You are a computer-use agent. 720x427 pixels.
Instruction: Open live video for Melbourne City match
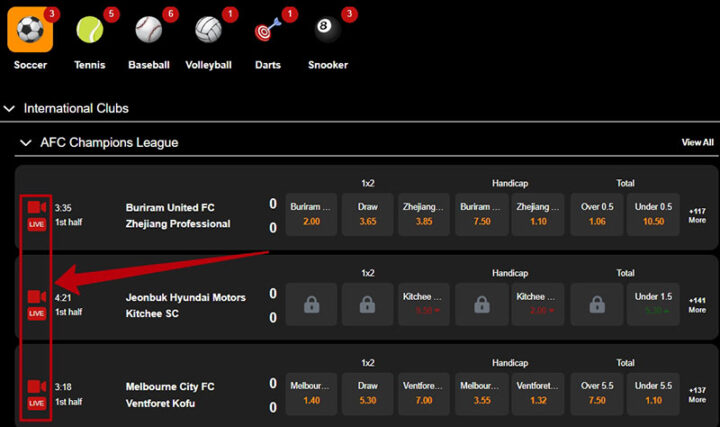(37, 387)
